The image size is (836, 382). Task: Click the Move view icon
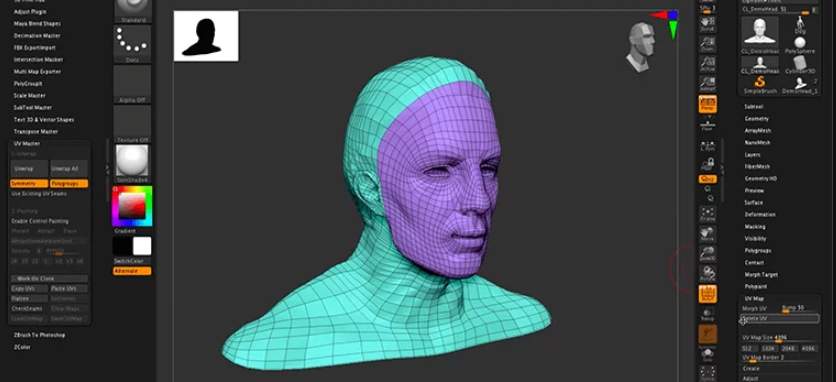click(708, 235)
